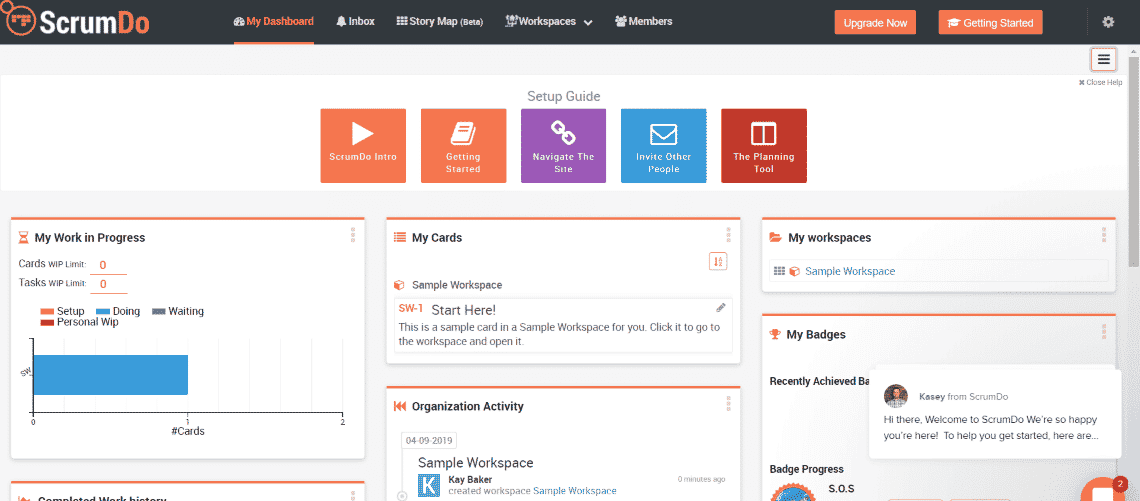Click the S.O.S badge name
The width and height of the screenshot is (1140, 501).
pyautogui.click(x=841, y=489)
